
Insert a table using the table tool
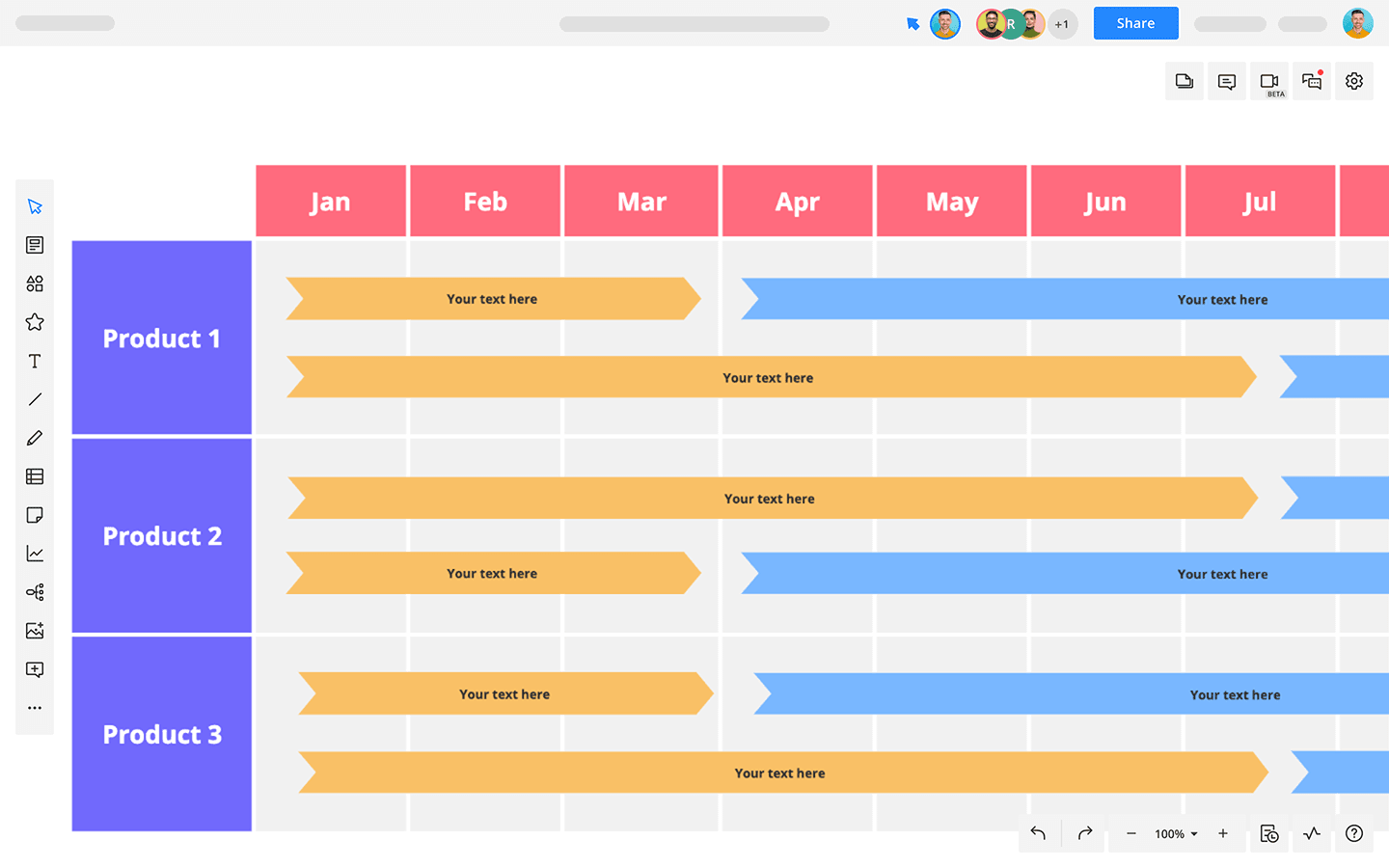35,475
